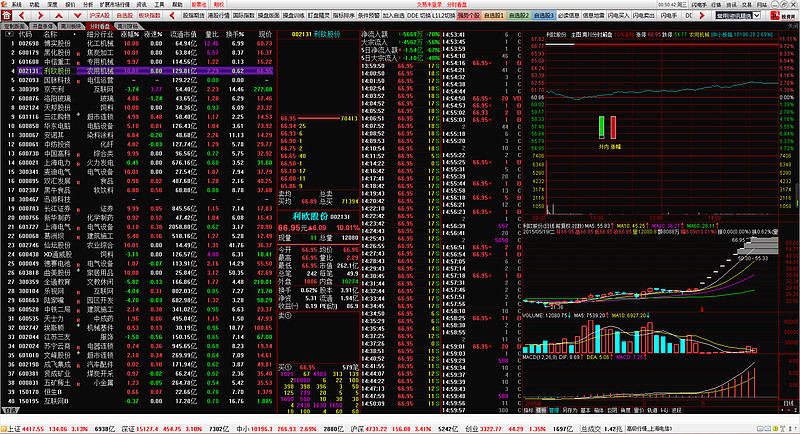This screenshot has width=800, height=434.
Task: Click the 上证 index in the status bar
Action: pyautogui.click(x=12, y=429)
